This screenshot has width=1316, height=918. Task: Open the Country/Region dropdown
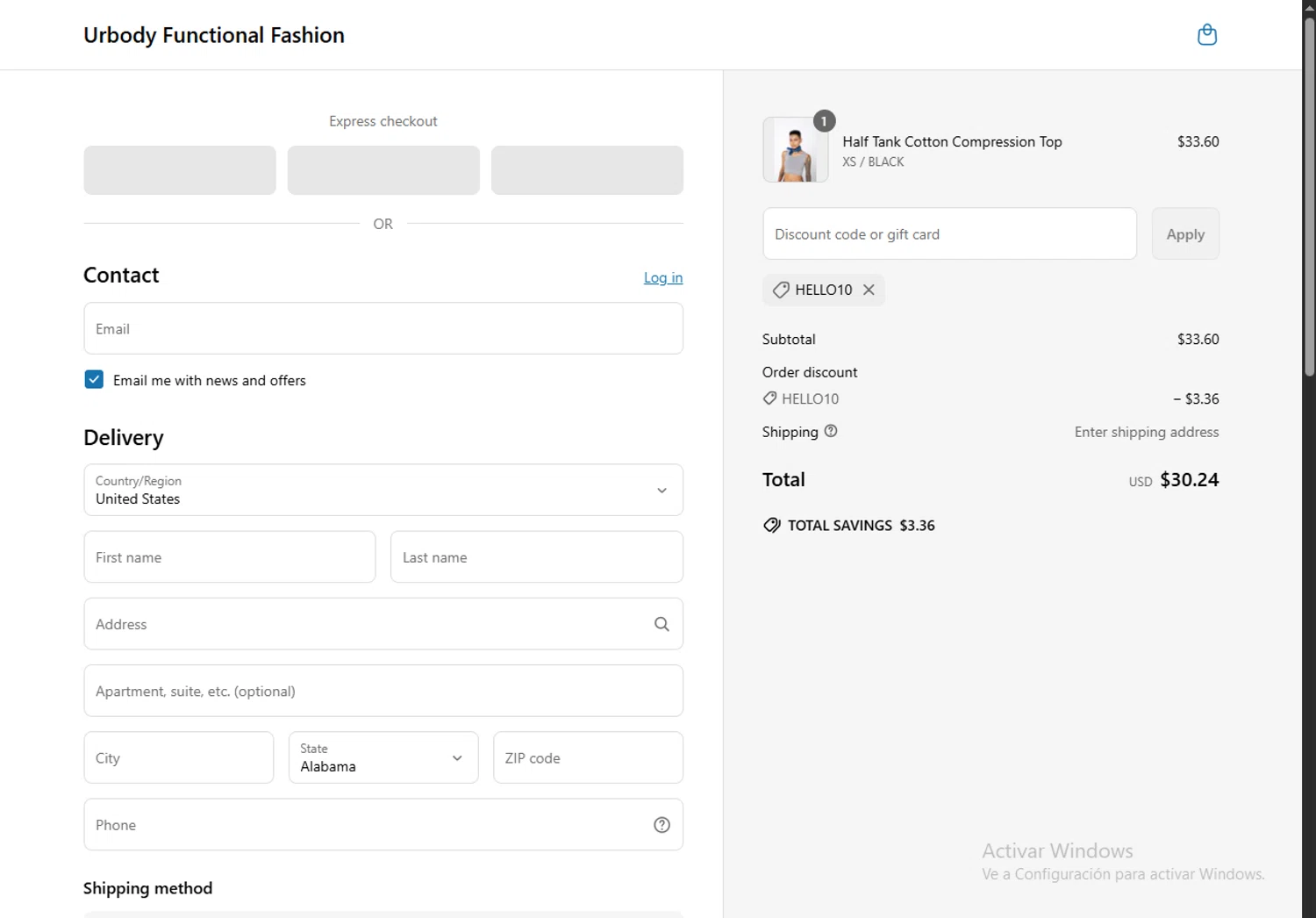[x=383, y=490]
